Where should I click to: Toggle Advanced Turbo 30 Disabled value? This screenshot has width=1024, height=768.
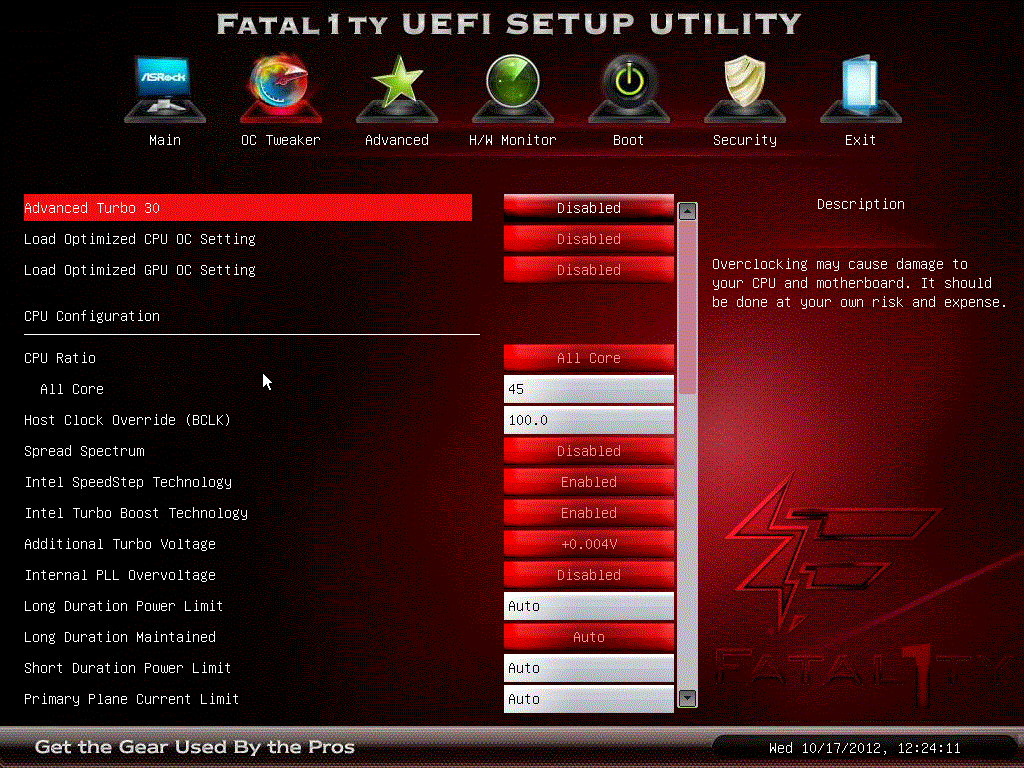point(588,208)
